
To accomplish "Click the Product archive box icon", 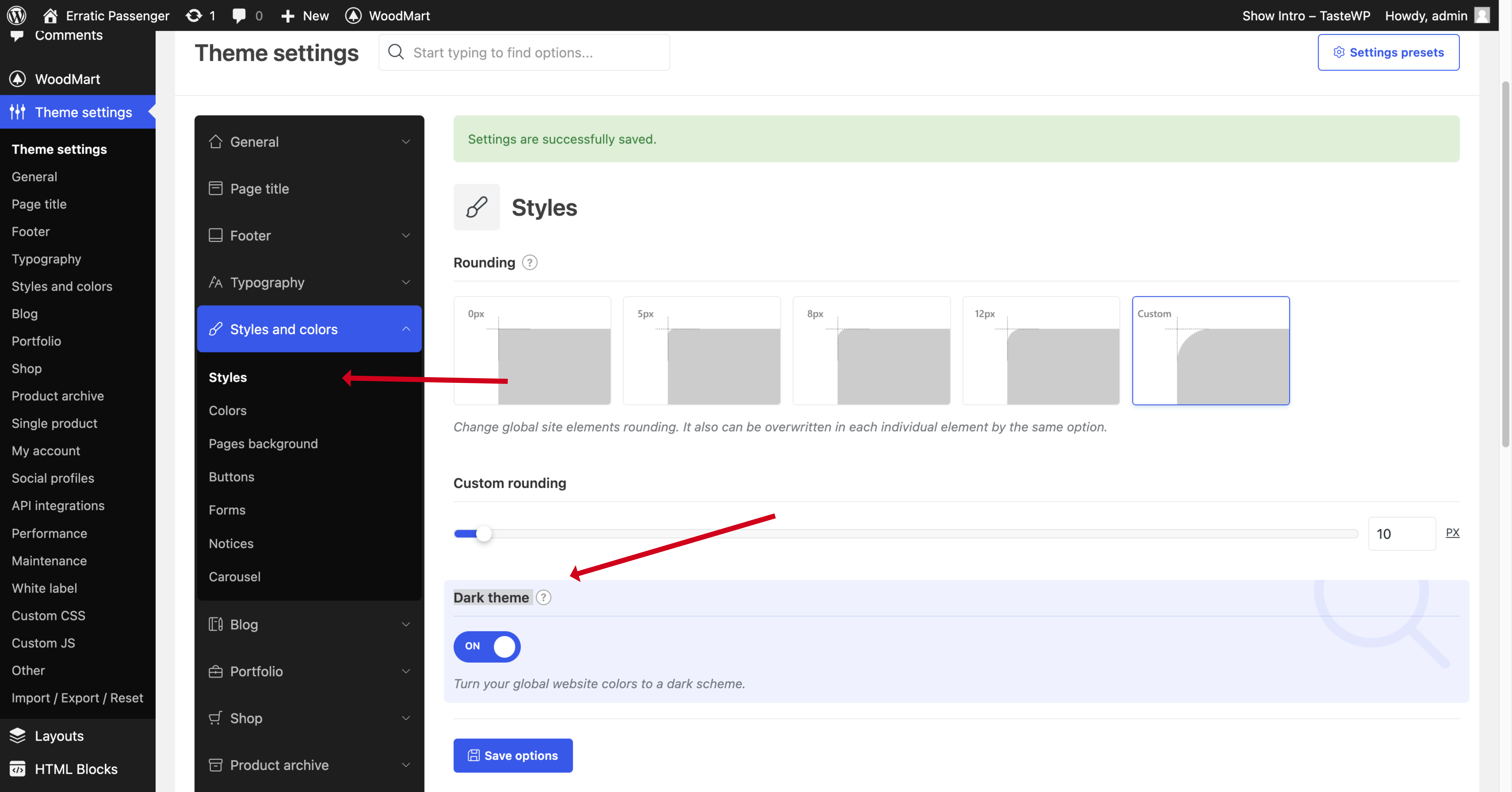I will 215,765.
